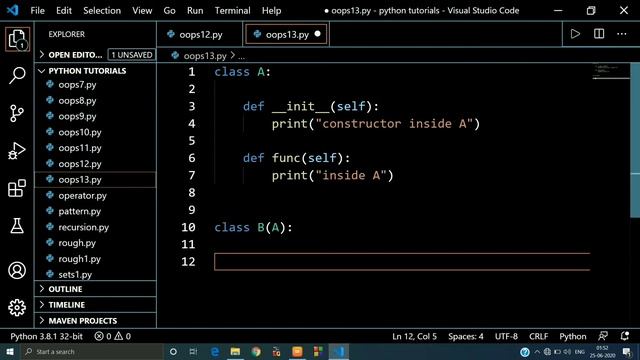Image resolution: width=640 pixels, height=360 pixels.
Task: Open the Run and Debug view
Action: click(17, 151)
